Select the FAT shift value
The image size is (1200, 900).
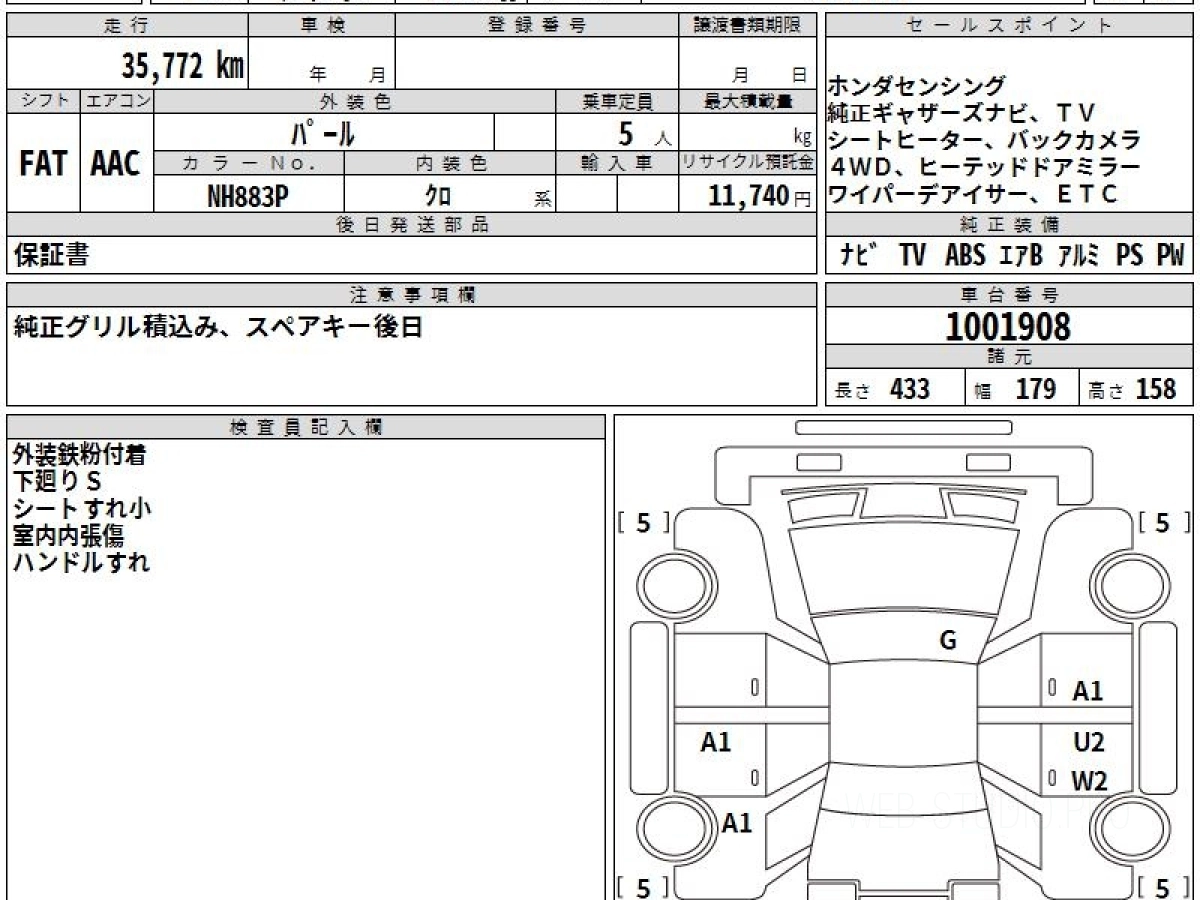[43, 164]
